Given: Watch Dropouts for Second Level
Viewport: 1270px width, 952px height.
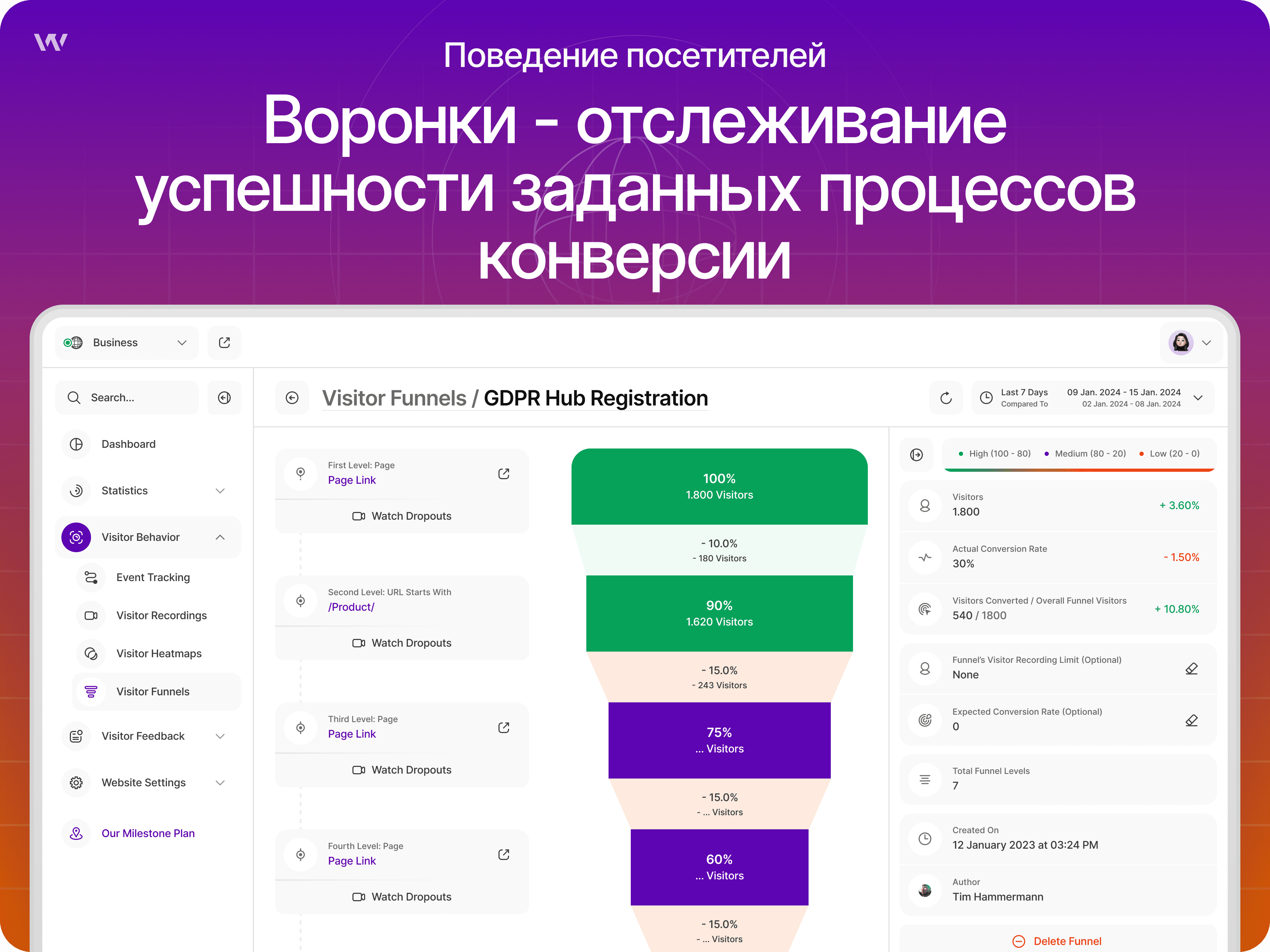Looking at the screenshot, I should pos(402,643).
